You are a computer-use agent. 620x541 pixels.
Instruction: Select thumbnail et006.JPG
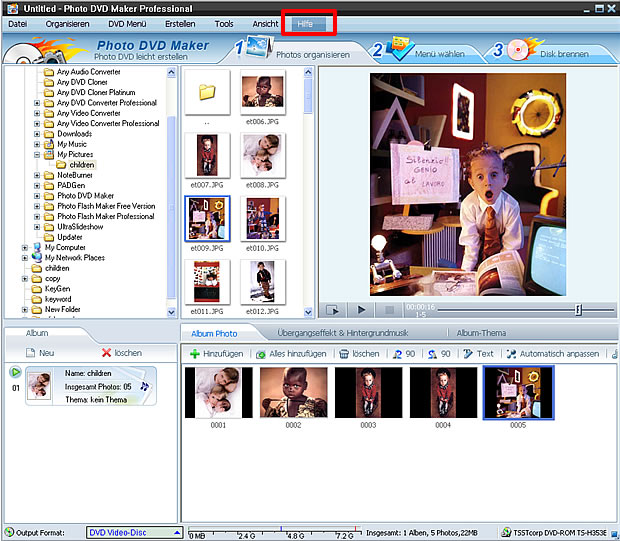(263, 93)
